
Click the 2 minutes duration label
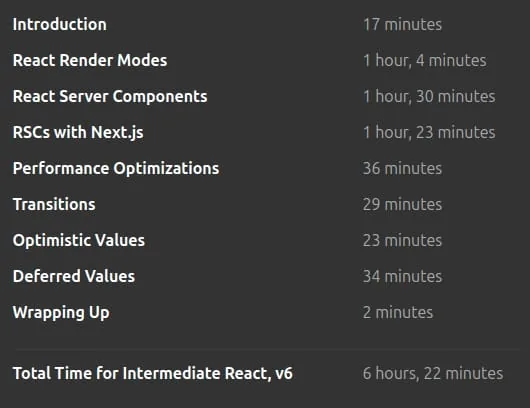pos(398,312)
